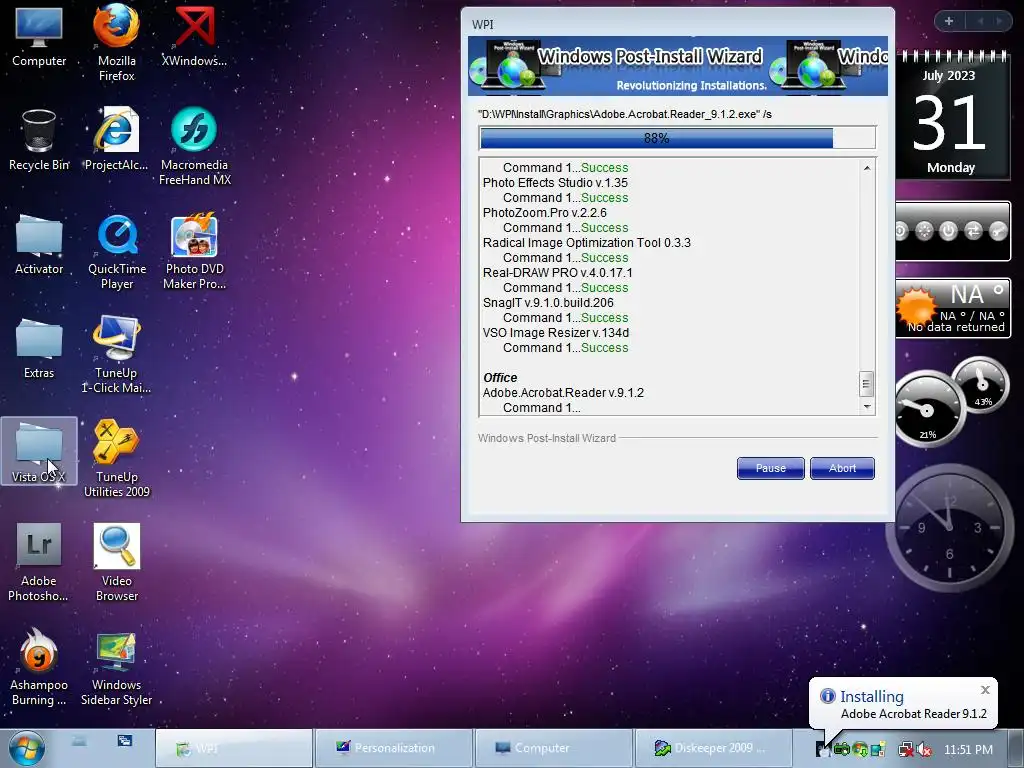Click the Windows Post-Install Wizard banner
Image resolution: width=1024 pixels, height=768 pixels.
[677, 66]
